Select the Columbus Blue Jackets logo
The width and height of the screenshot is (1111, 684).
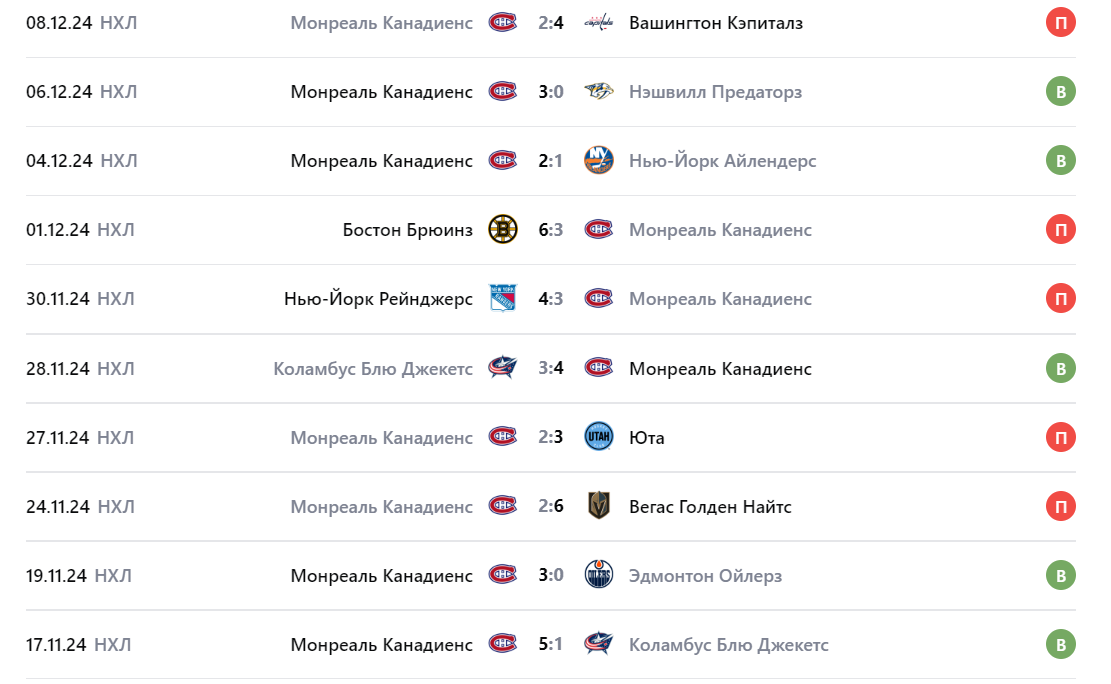coord(503,368)
